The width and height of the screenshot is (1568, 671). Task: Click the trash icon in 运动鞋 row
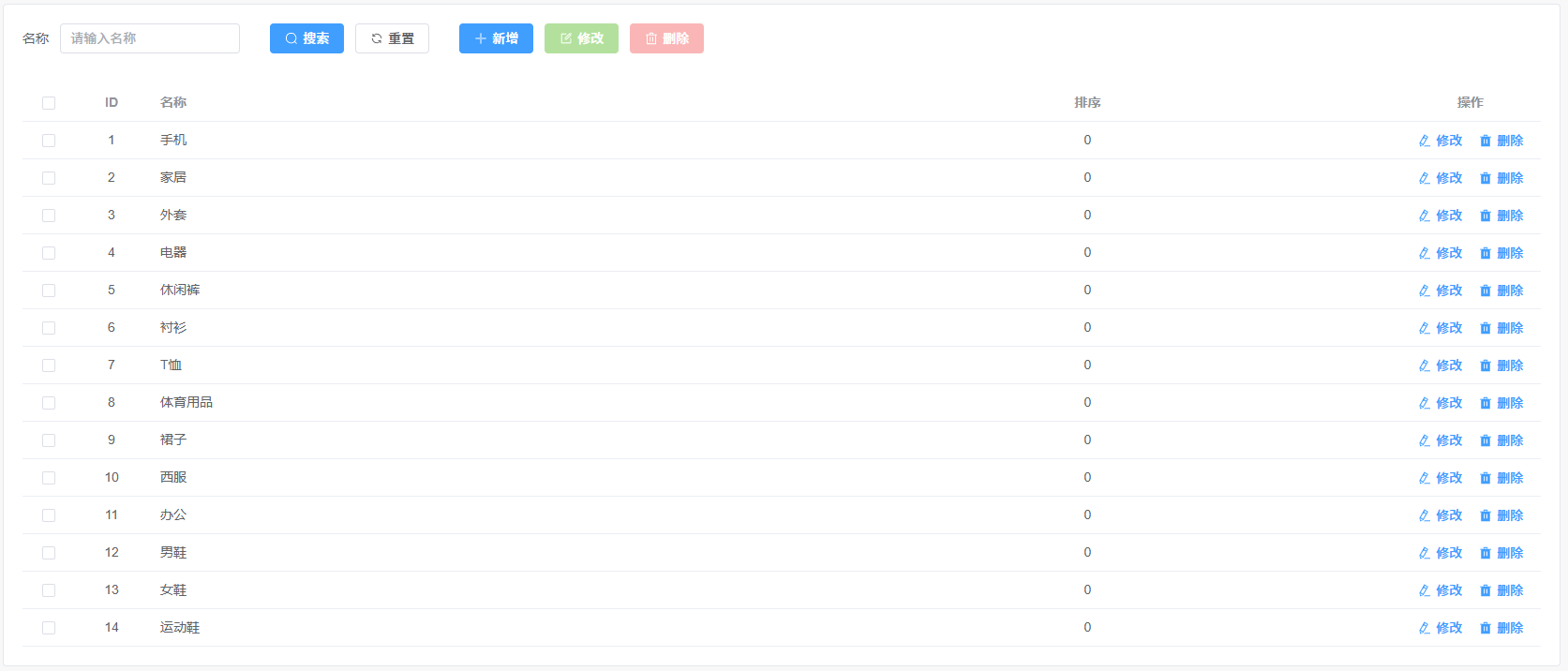1485,628
